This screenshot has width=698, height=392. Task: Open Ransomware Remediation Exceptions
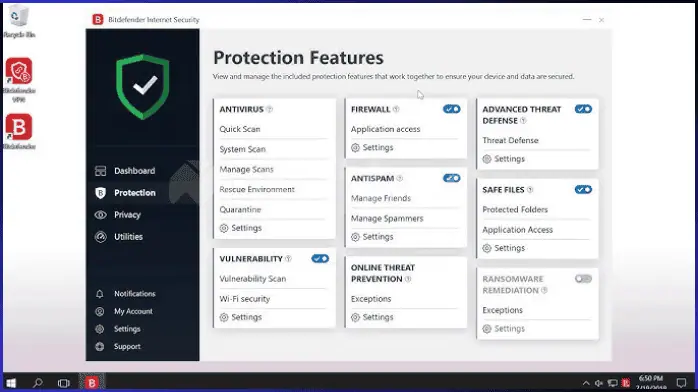pos(502,310)
